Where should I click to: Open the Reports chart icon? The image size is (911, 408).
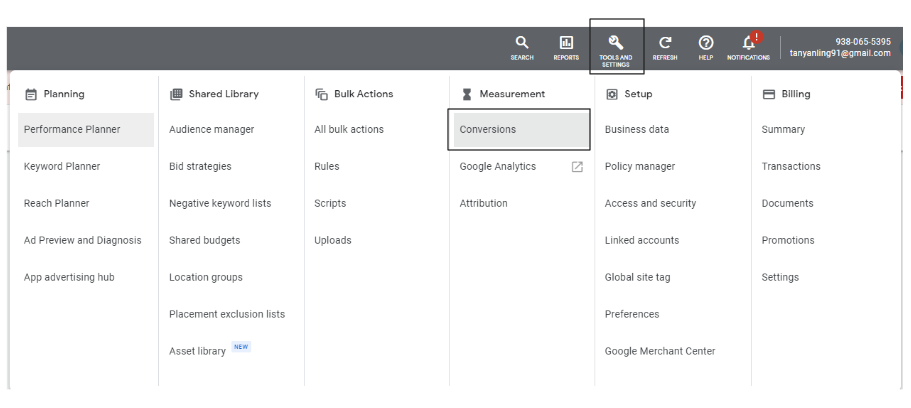pos(566,43)
